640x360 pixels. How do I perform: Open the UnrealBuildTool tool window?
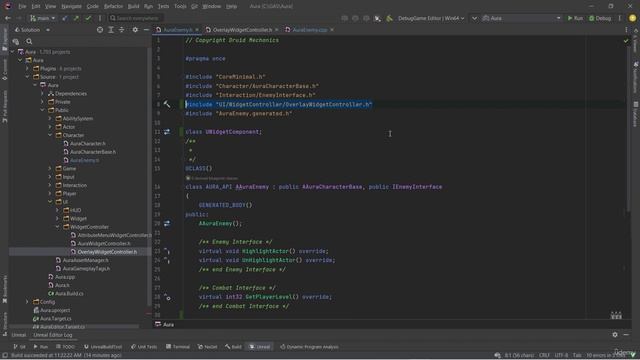click(103, 347)
